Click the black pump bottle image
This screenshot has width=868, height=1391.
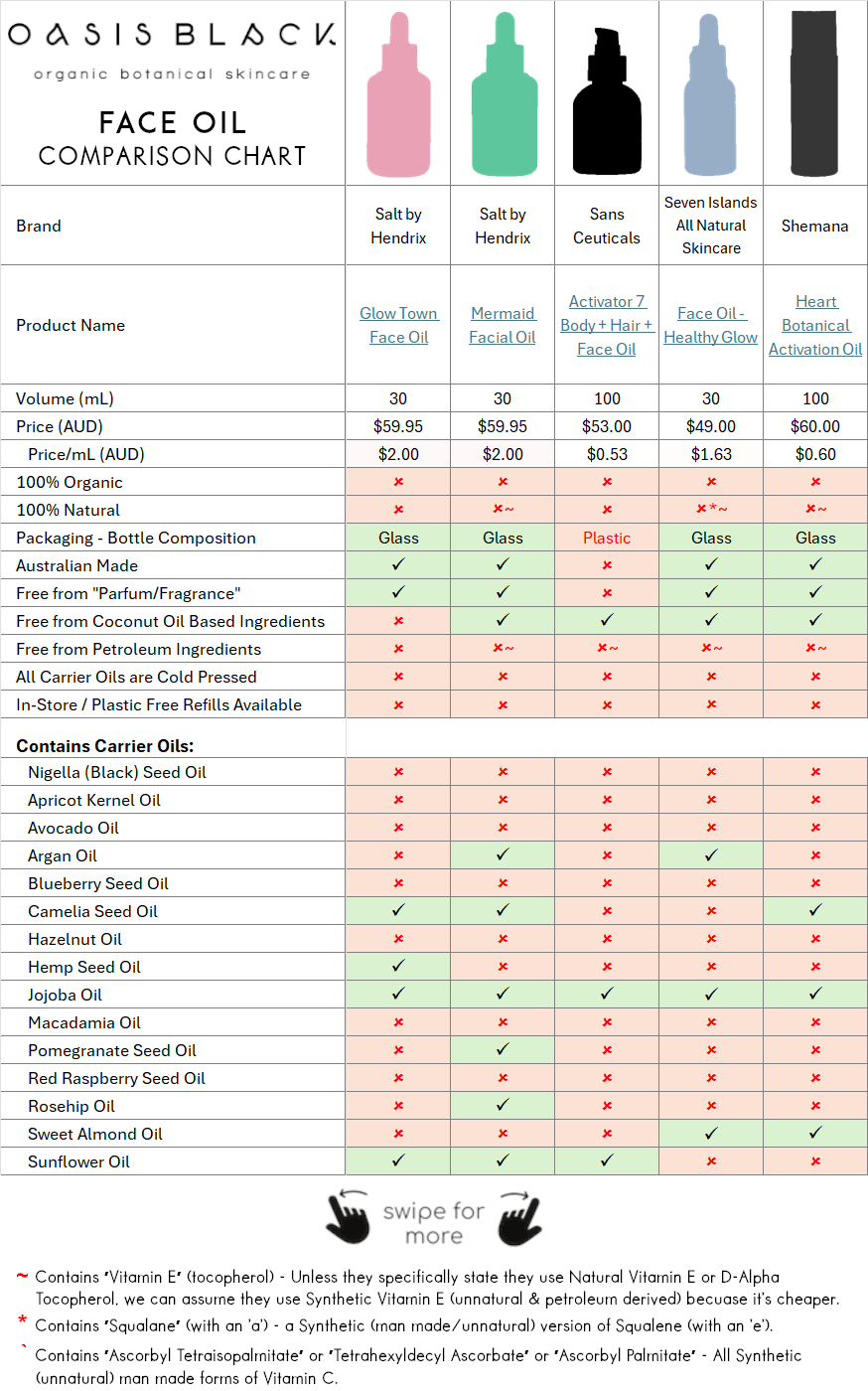point(607,99)
